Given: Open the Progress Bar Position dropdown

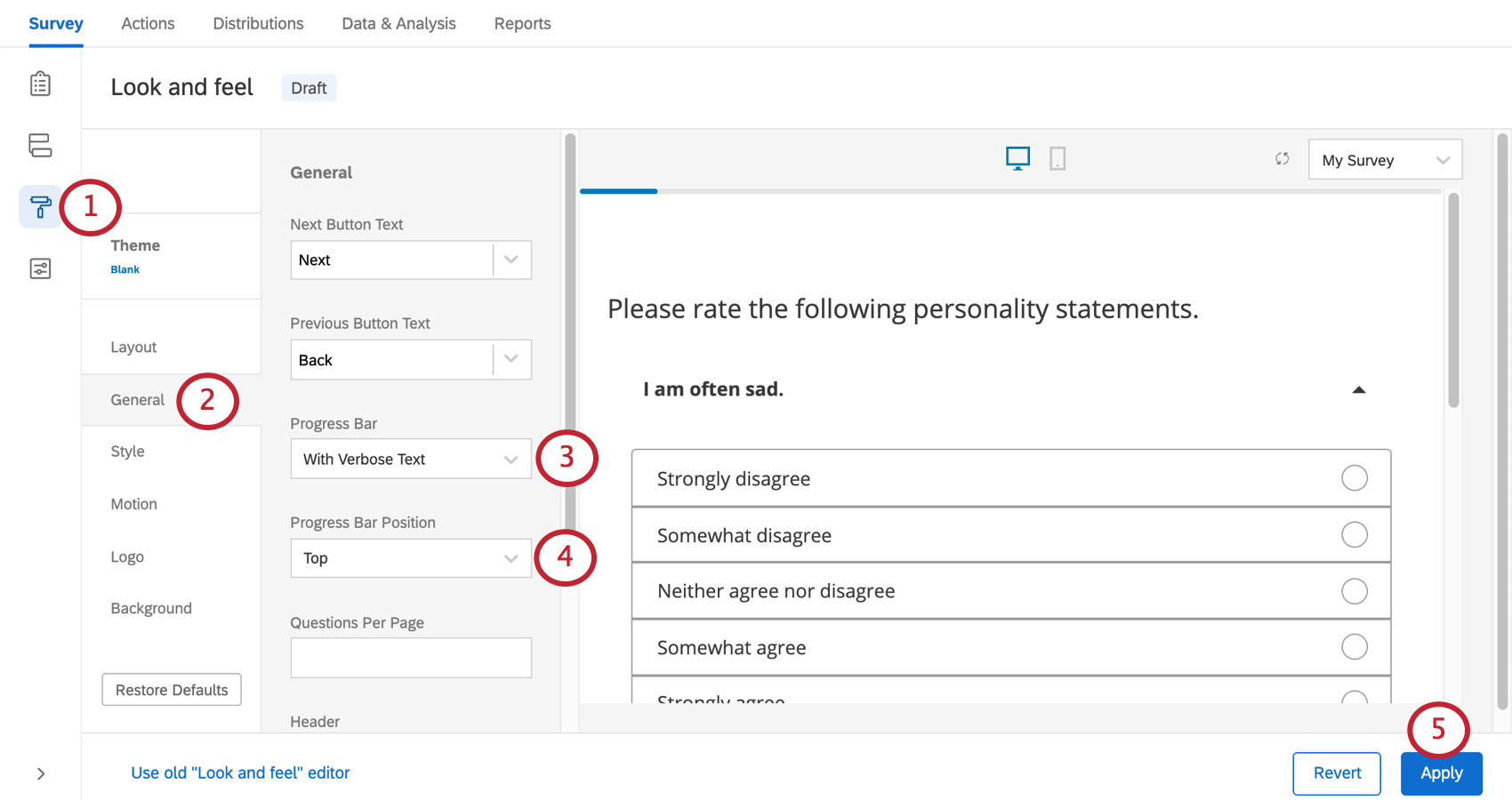Looking at the screenshot, I should 411,558.
